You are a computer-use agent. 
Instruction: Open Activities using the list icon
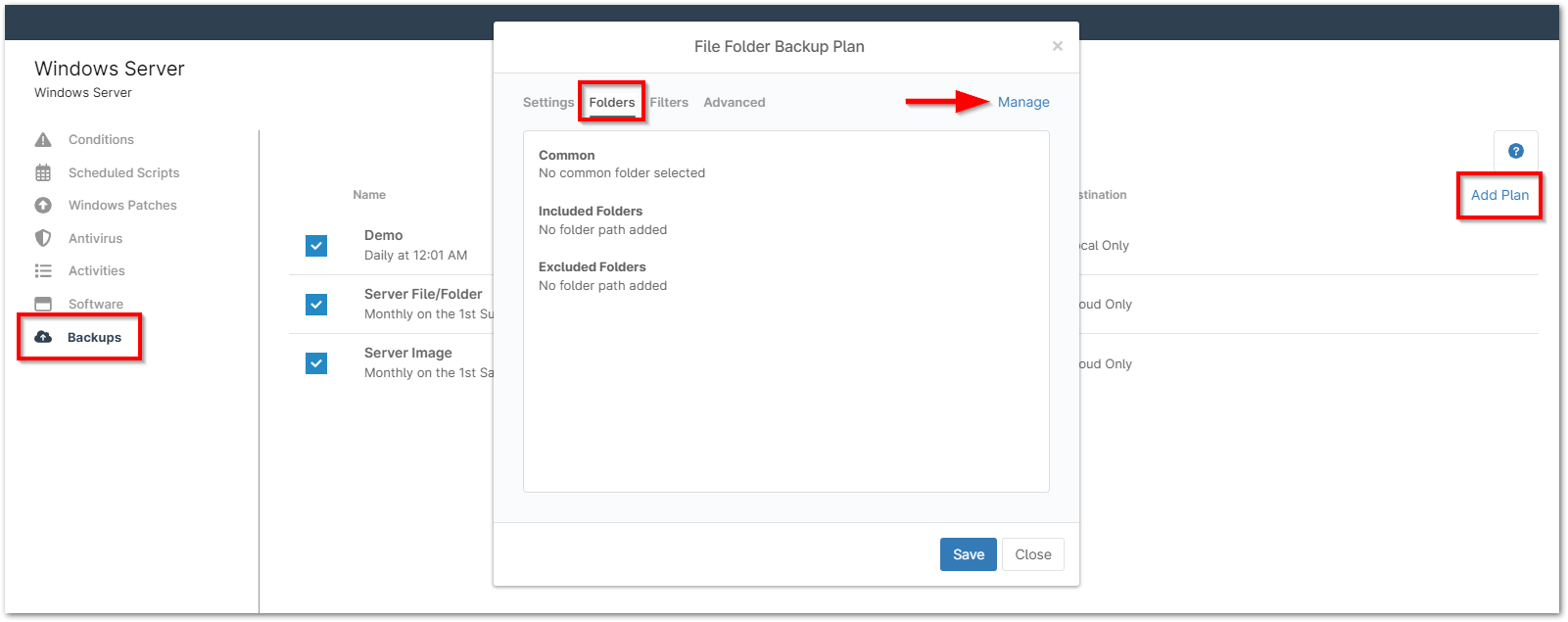click(43, 270)
